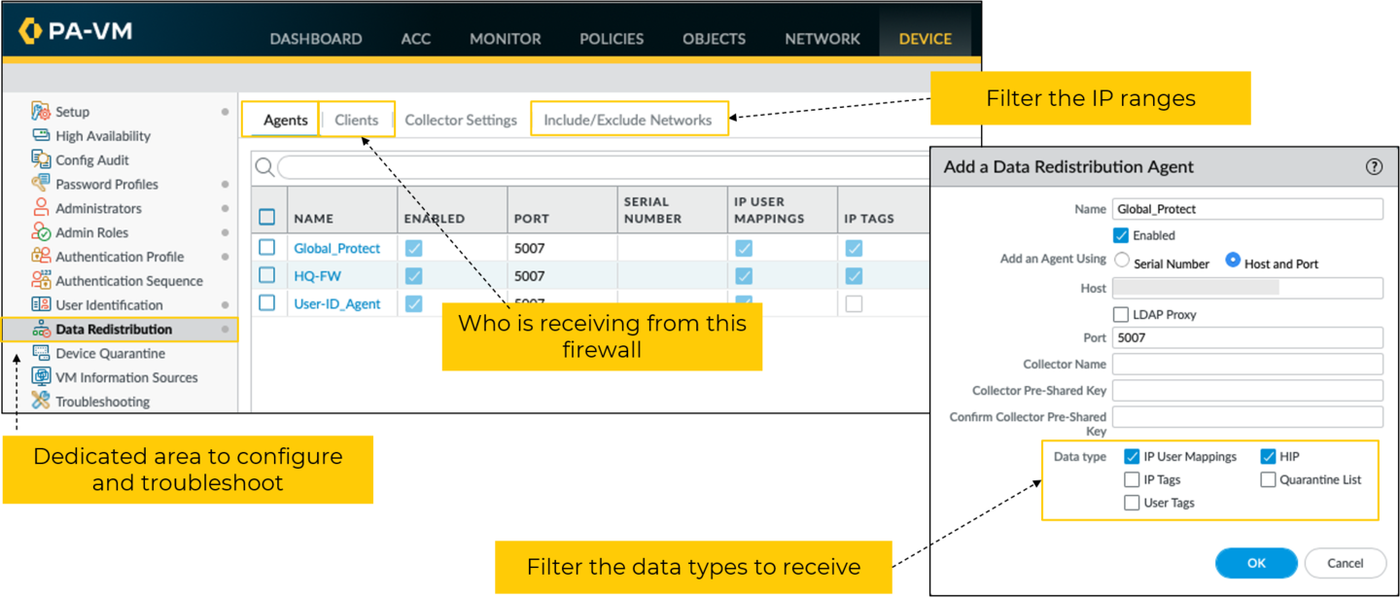Viewport: 1400px width, 597px height.
Task: Click the Setup gear icon in sidebar
Action: point(41,111)
